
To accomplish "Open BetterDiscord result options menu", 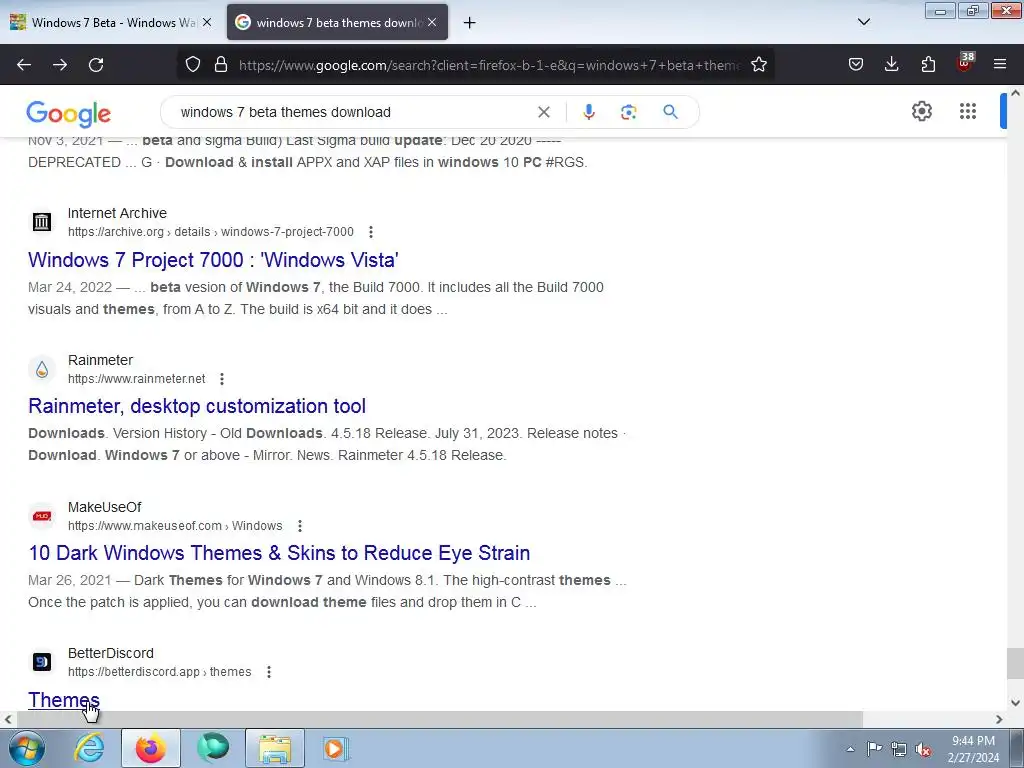I will pyautogui.click(x=268, y=672).
